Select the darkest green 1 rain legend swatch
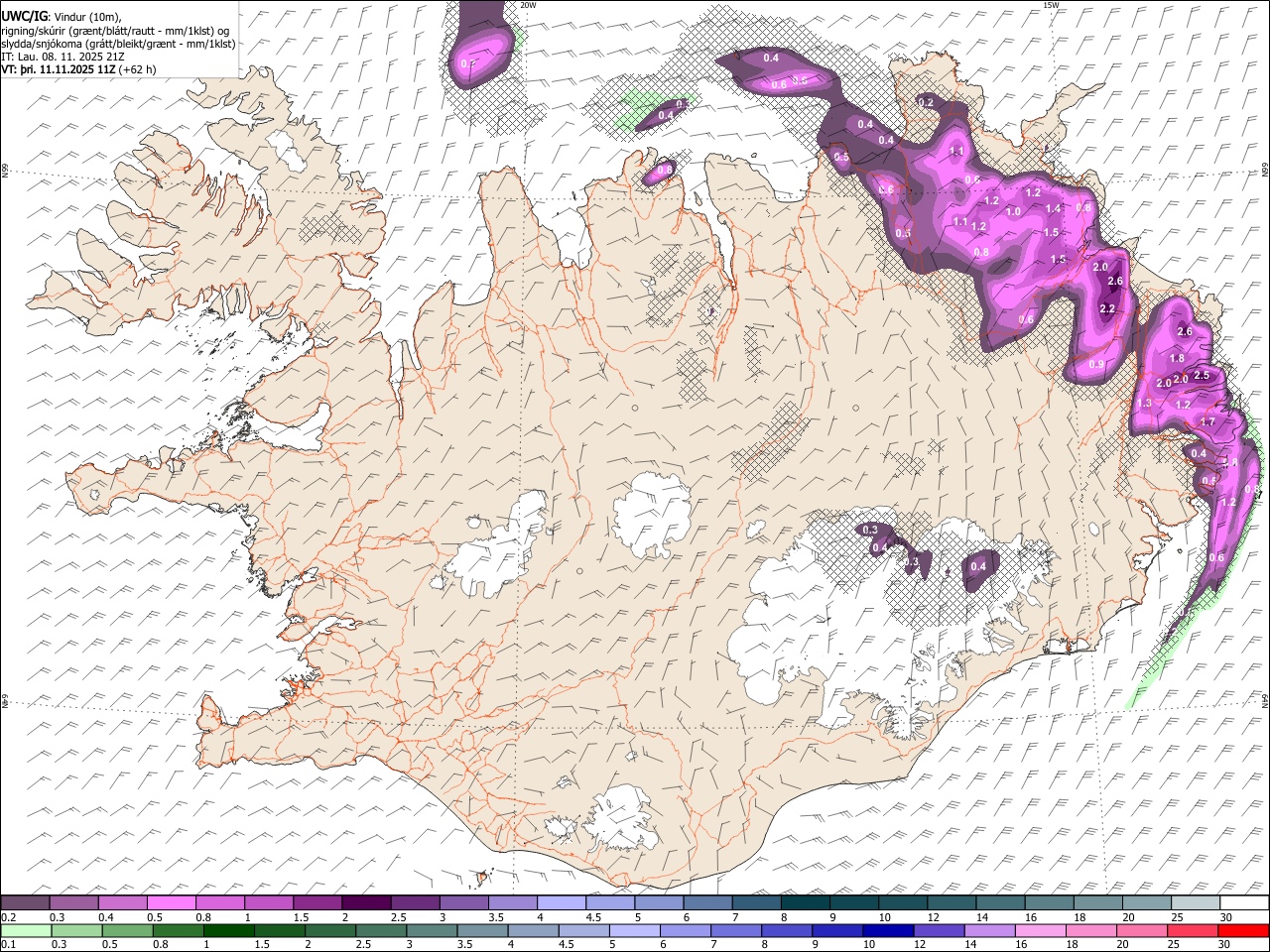 tap(229, 930)
